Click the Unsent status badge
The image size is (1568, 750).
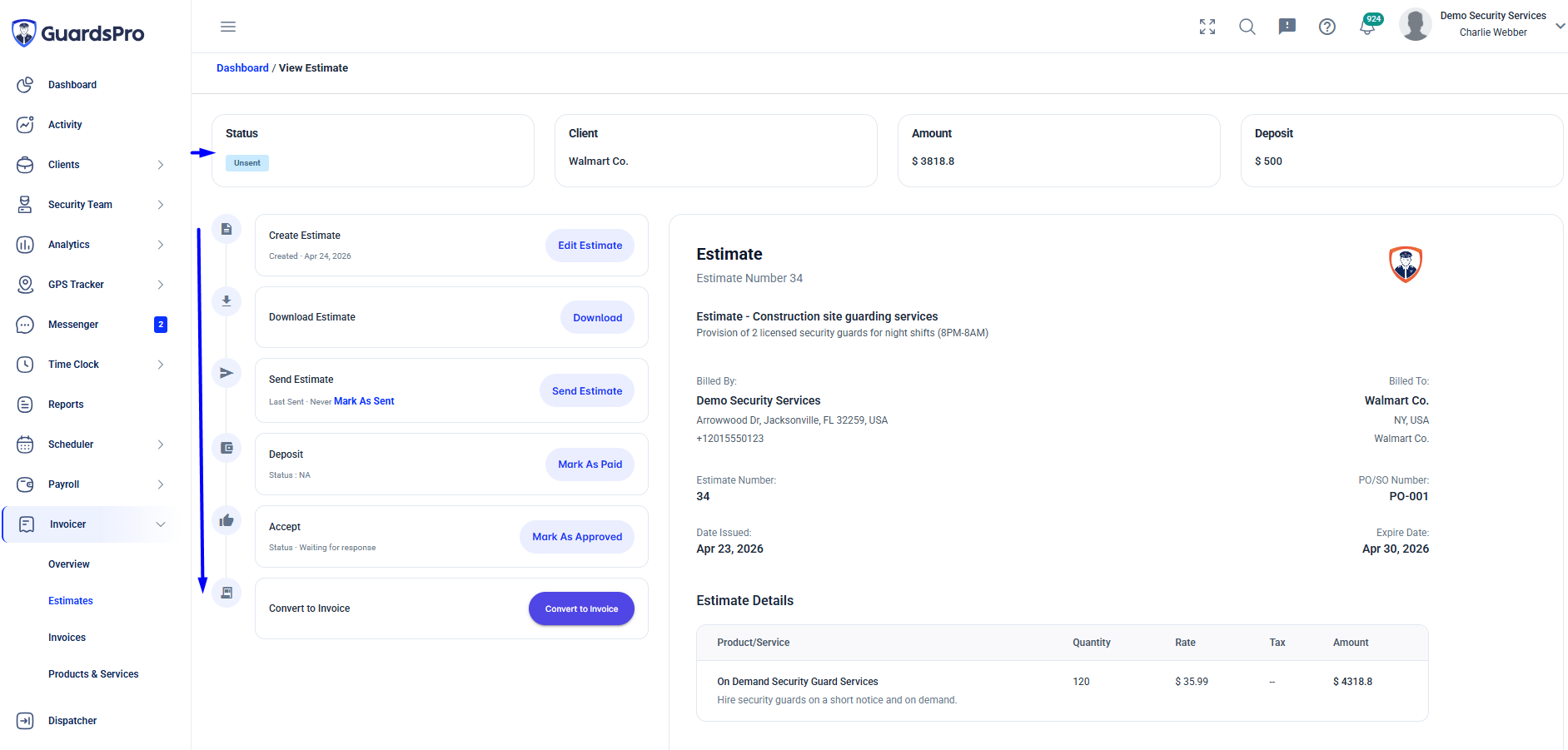247,163
